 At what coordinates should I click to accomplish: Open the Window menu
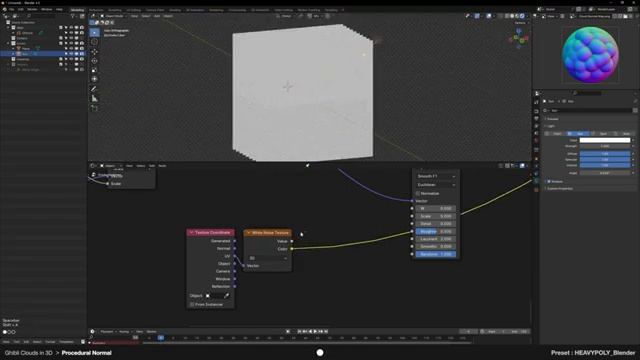[x=47, y=9]
